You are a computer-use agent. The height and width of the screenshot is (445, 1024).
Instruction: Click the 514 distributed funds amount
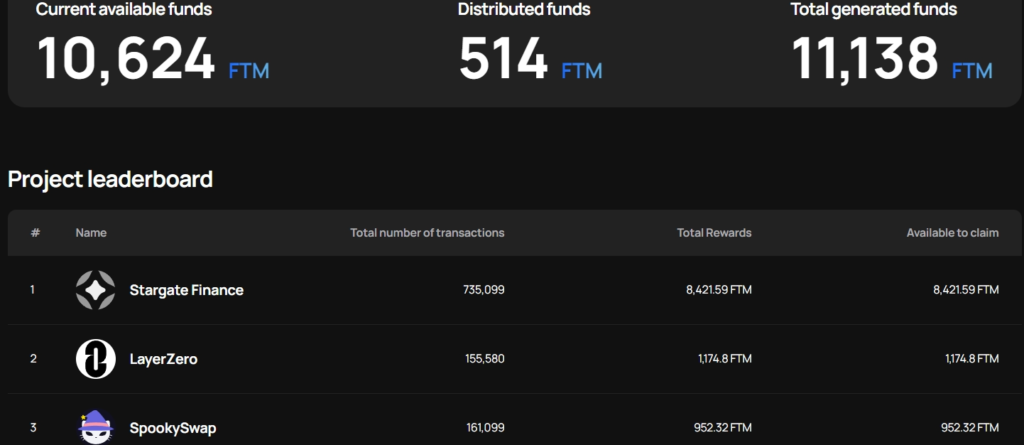click(x=503, y=59)
